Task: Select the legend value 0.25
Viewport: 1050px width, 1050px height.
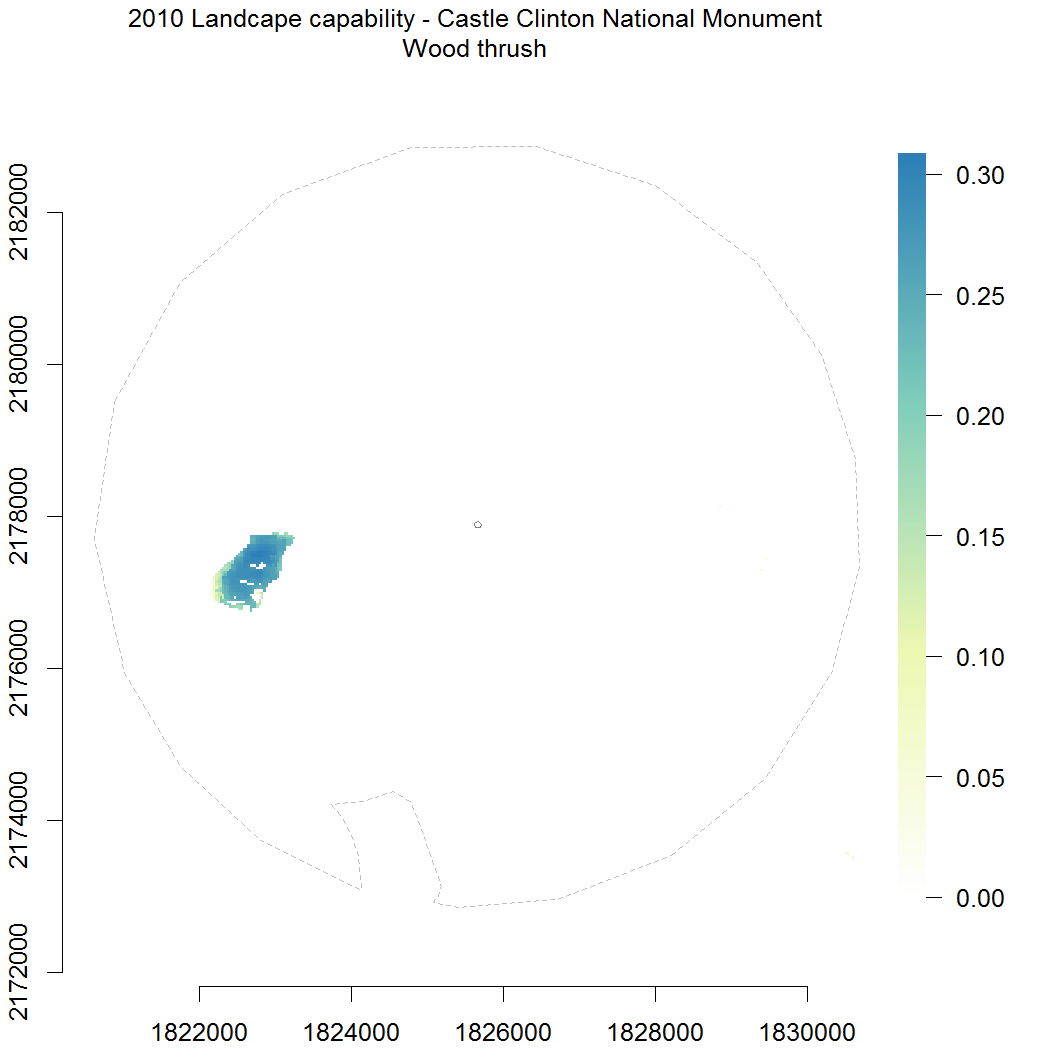Action: (980, 296)
